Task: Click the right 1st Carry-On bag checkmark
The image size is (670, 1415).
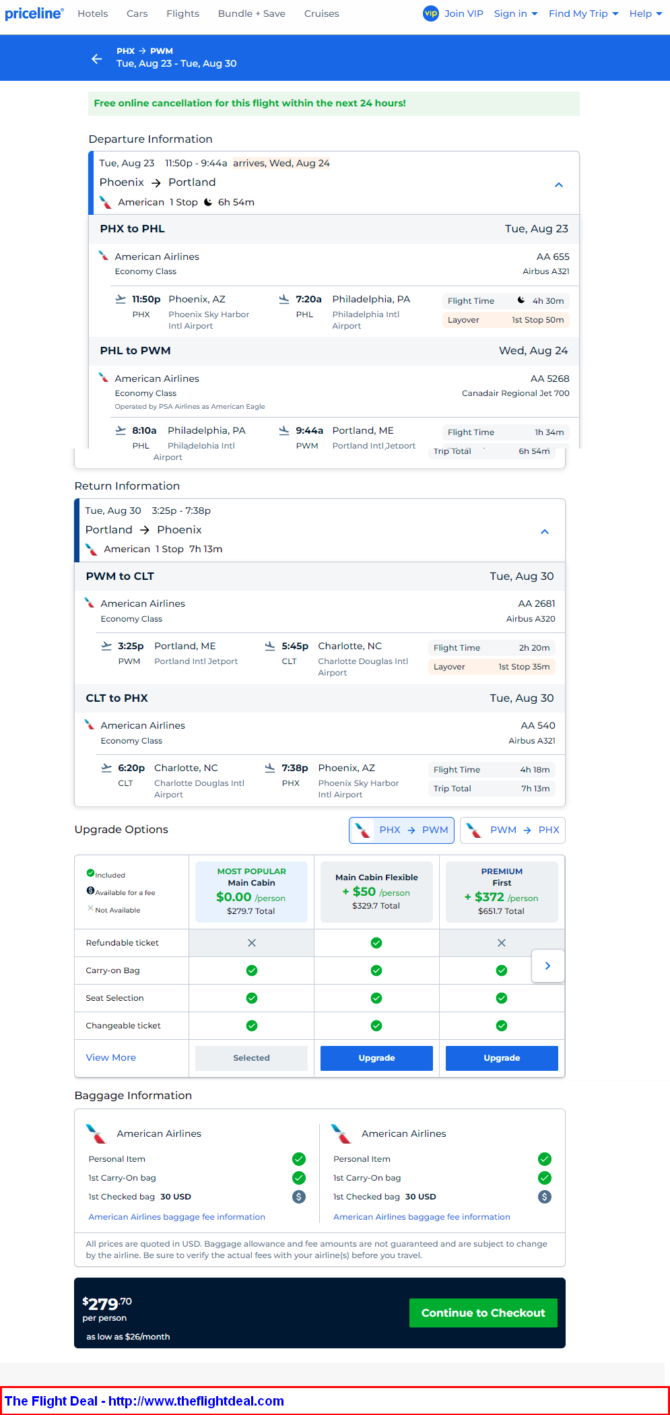Action: click(x=544, y=1178)
